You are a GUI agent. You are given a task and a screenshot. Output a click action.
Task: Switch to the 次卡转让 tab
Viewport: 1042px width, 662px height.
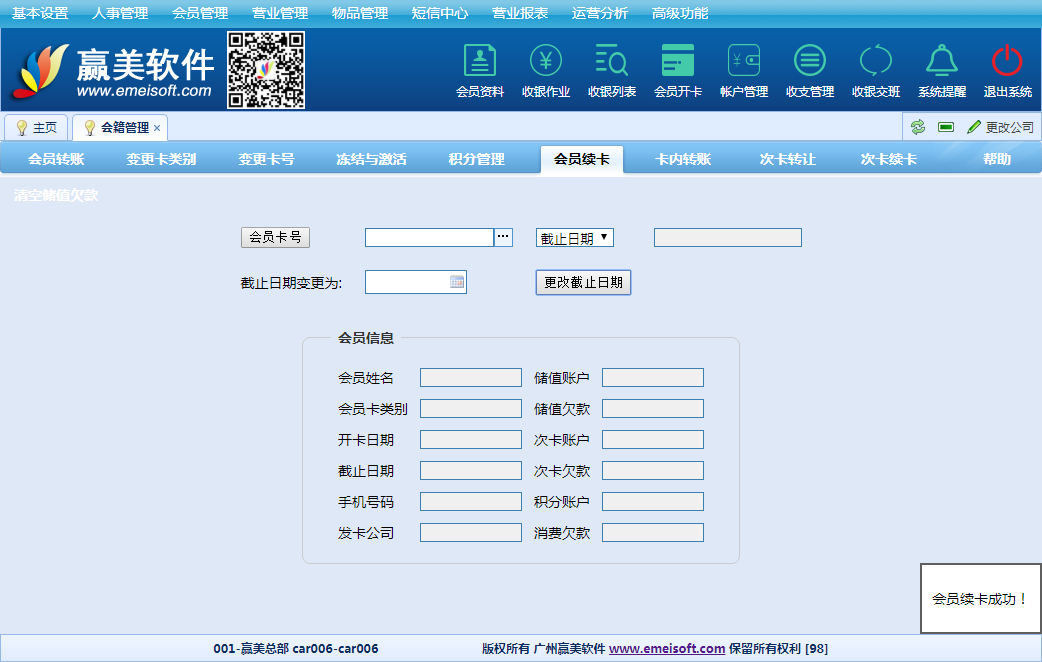[789, 158]
